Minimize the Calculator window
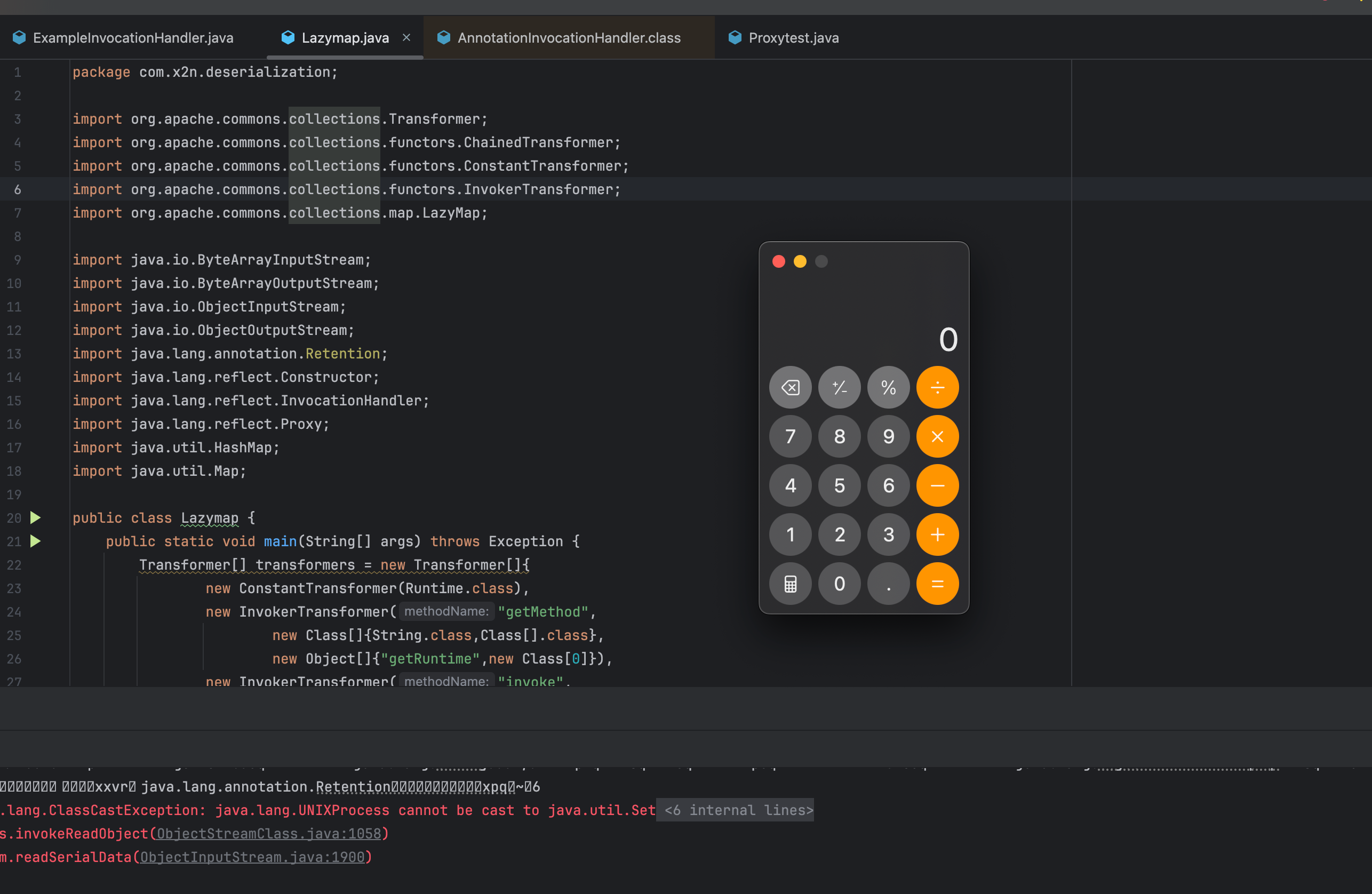The height and width of the screenshot is (894, 1372). (x=800, y=262)
